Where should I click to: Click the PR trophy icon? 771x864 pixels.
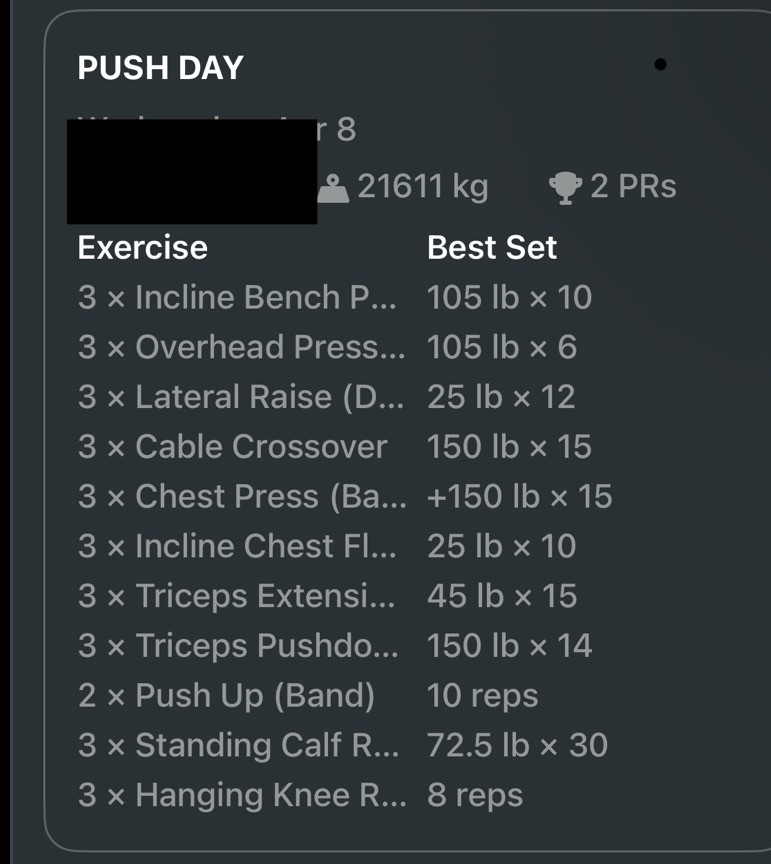[x=566, y=187]
